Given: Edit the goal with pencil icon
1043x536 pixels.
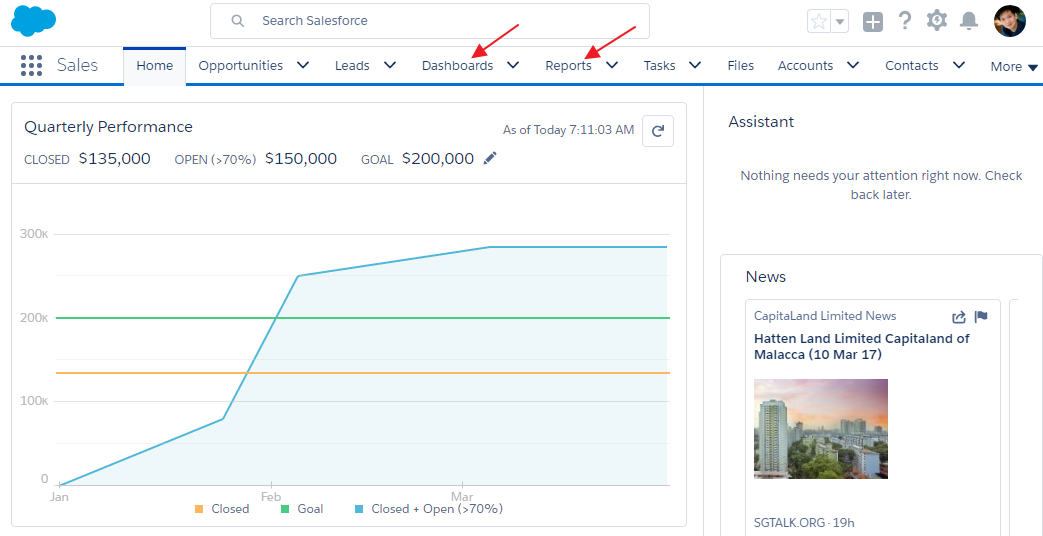Looking at the screenshot, I should 490,158.
